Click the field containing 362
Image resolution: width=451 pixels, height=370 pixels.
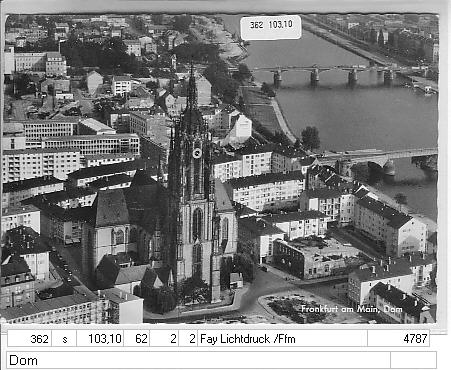[29, 339]
